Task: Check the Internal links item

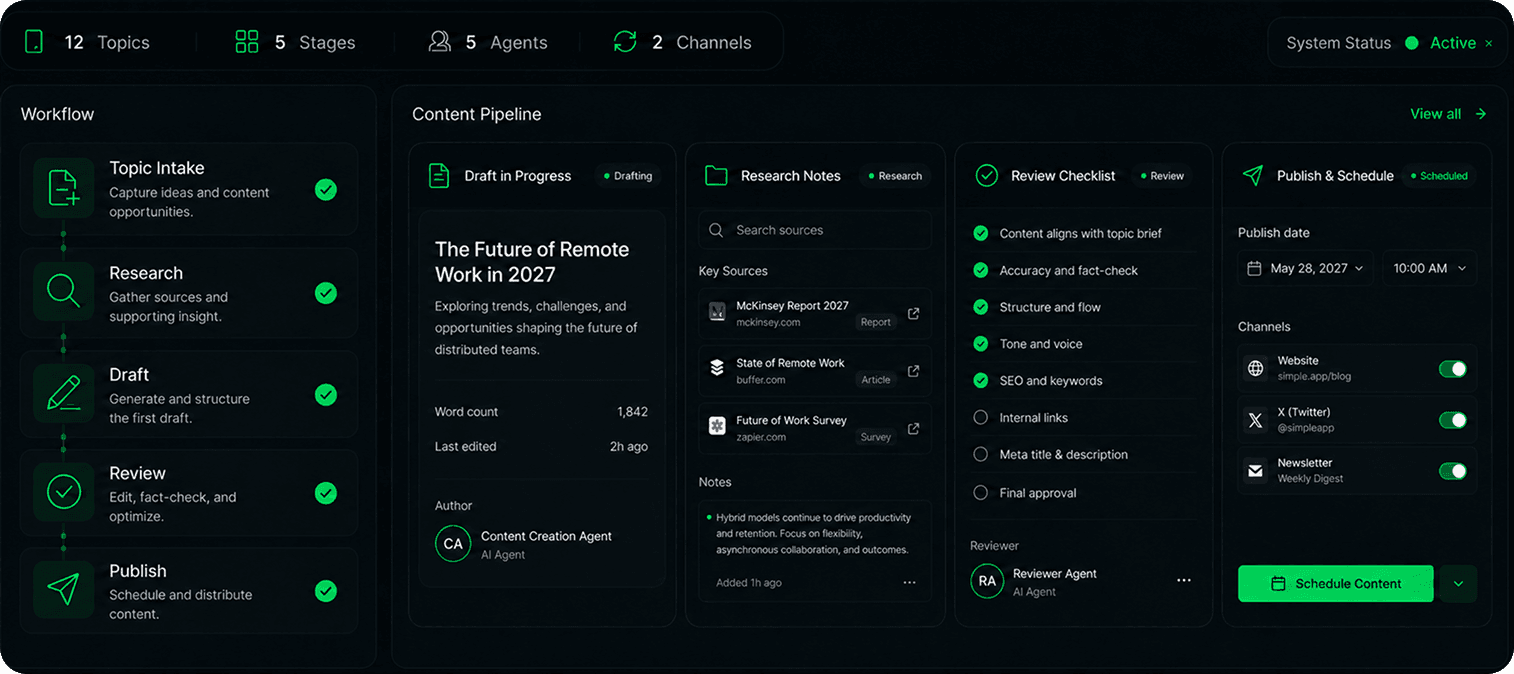Action: pos(981,417)
